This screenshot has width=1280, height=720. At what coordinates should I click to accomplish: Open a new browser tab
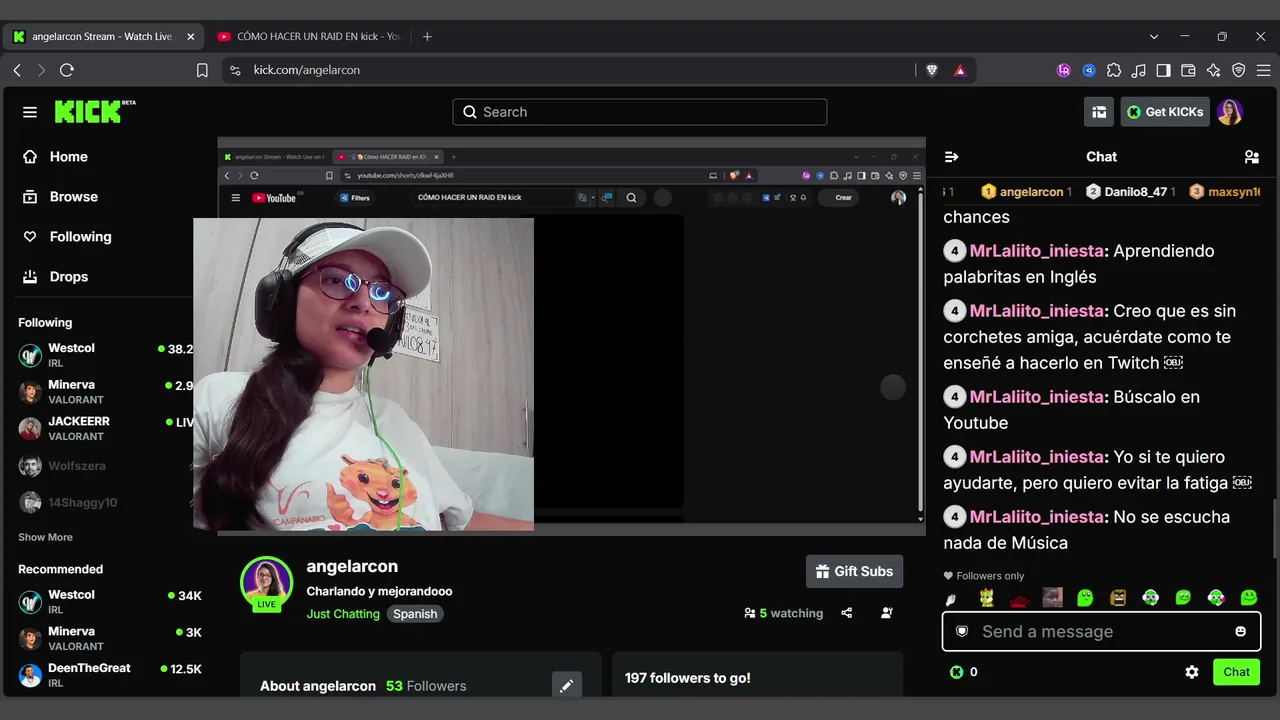click(x=427, y=37)
